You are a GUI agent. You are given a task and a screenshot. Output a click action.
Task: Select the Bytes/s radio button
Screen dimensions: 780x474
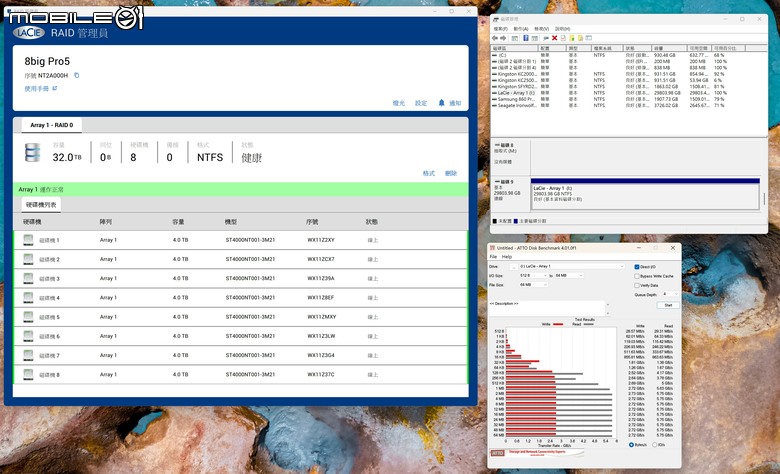pyautogui.click(x=631, y=445)
